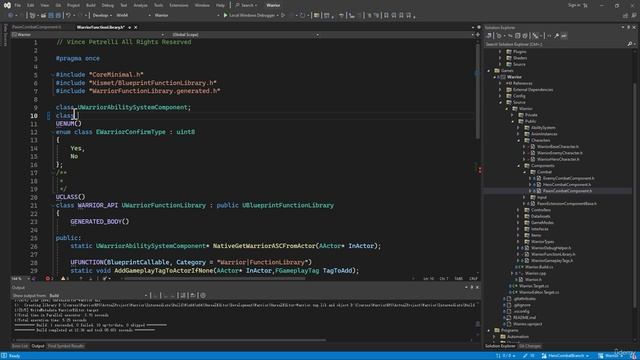This screenshot has width=640, height=360.
Task: Select WarriorEnemyCharacter.h file
Action: [560, 153]
